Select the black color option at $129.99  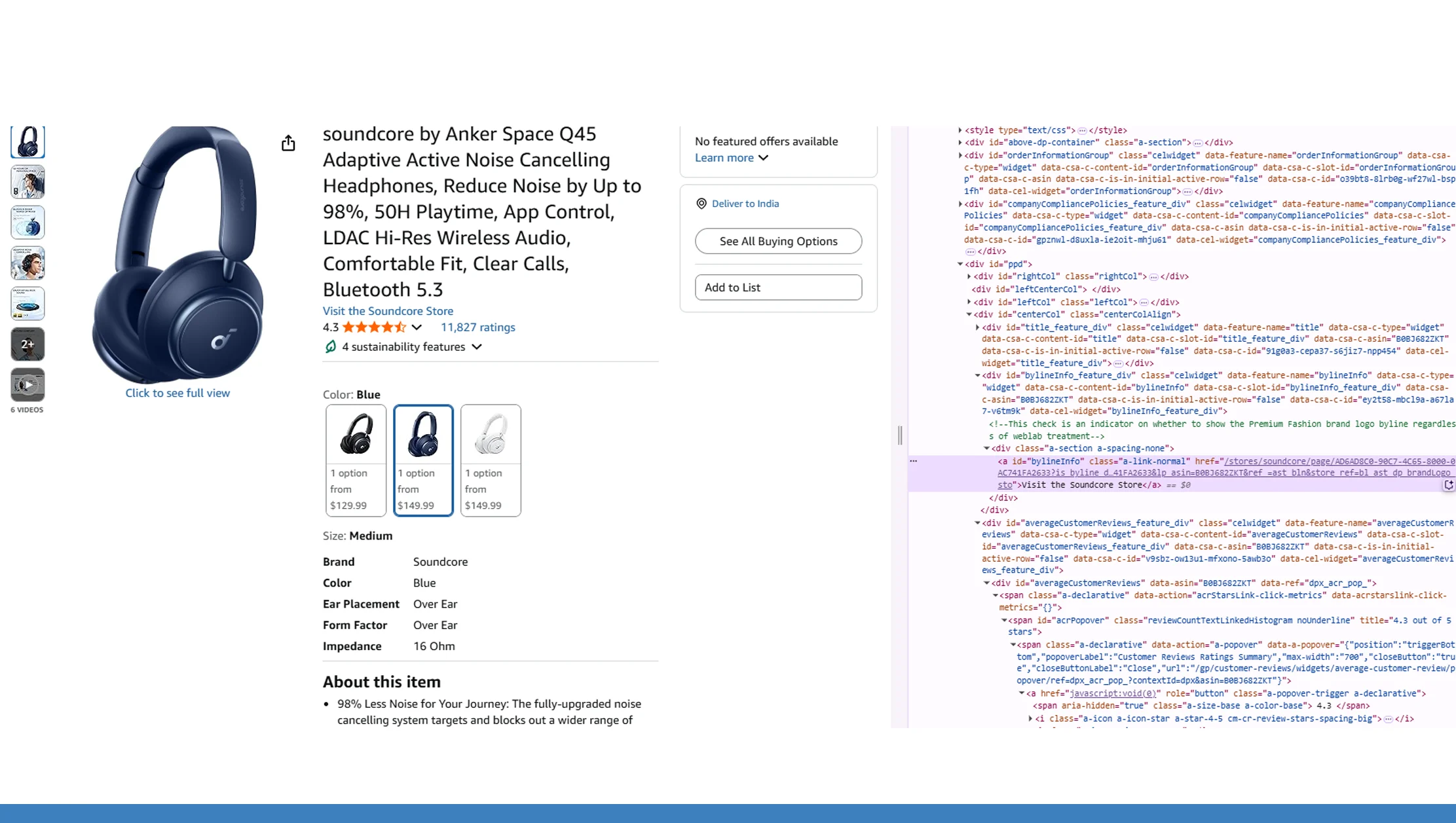point(356,460)
